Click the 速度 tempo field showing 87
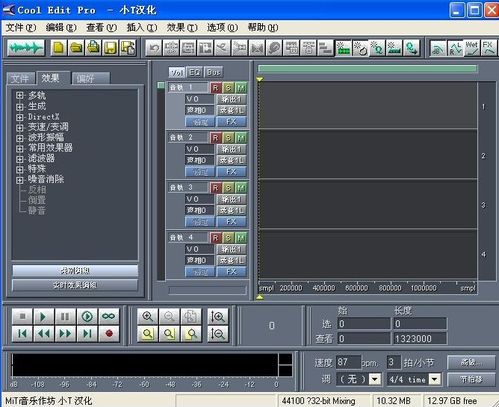The width and height of the screenshot is (499, 407). coord(348,362)
